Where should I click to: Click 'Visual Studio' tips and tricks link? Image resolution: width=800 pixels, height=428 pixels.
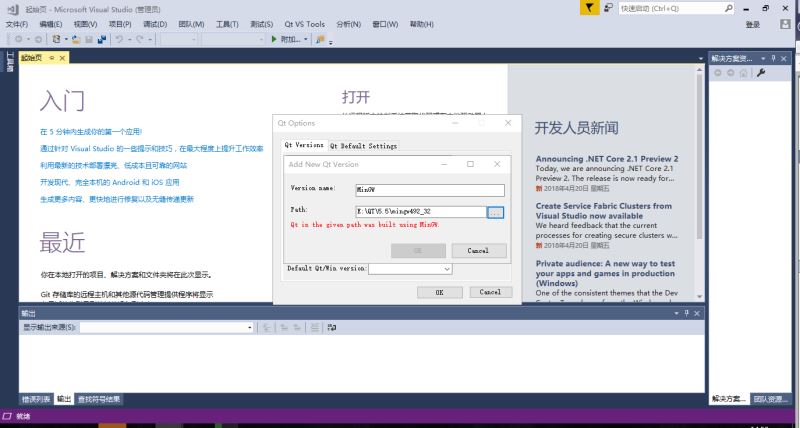click(x=152, y=148)
